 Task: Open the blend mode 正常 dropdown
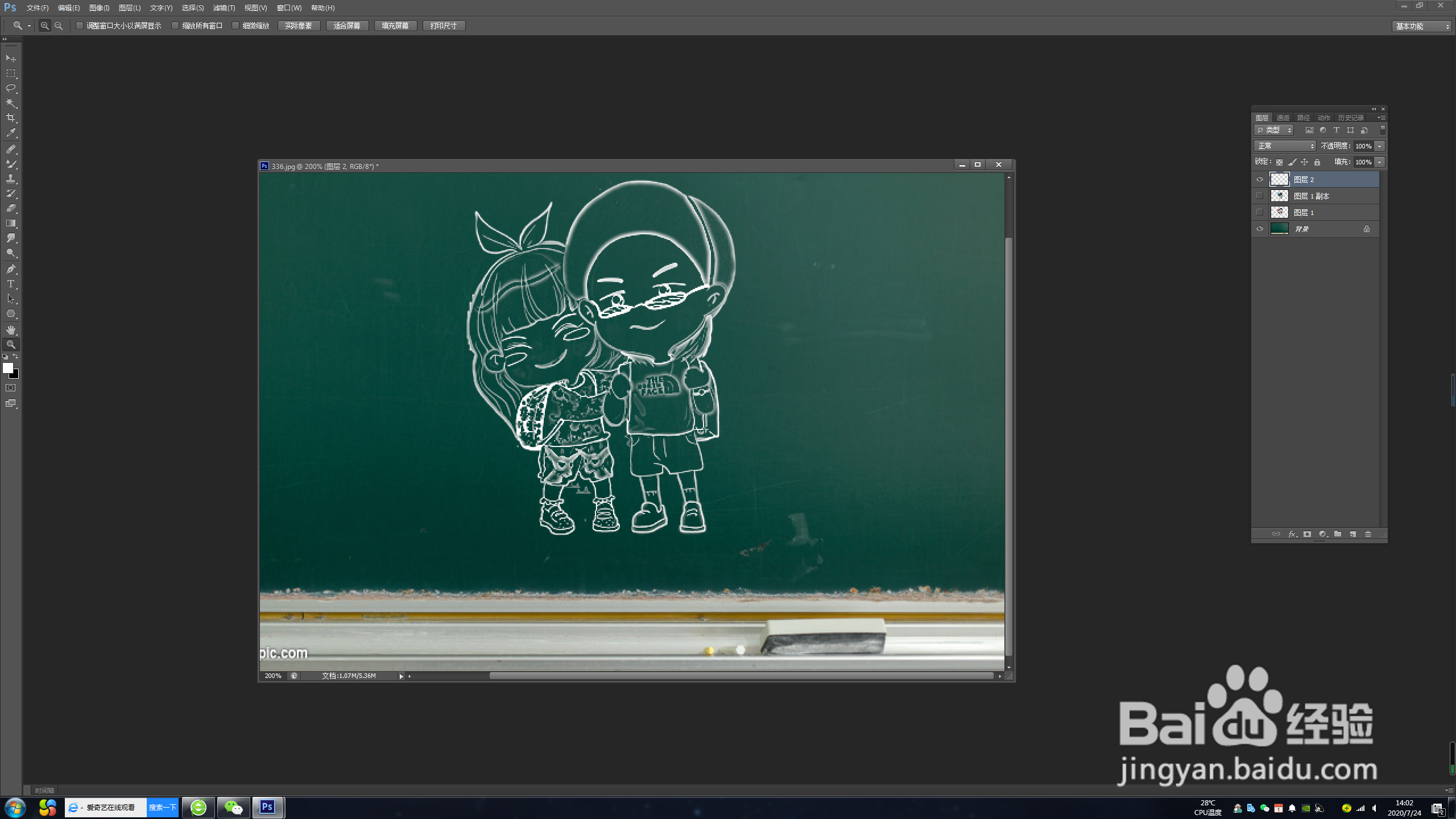(x=1284, y=146)
